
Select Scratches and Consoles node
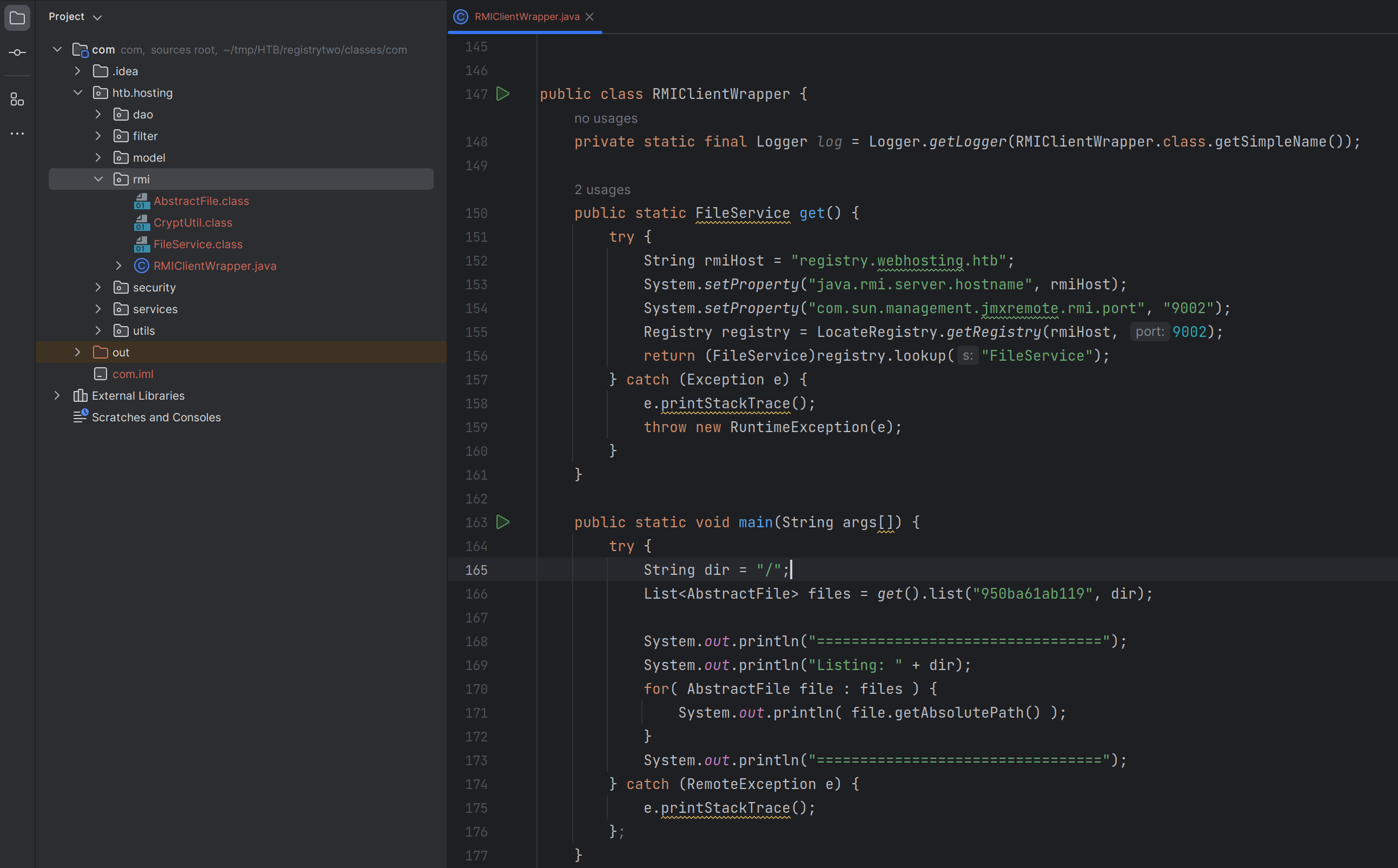coord(156,418)
